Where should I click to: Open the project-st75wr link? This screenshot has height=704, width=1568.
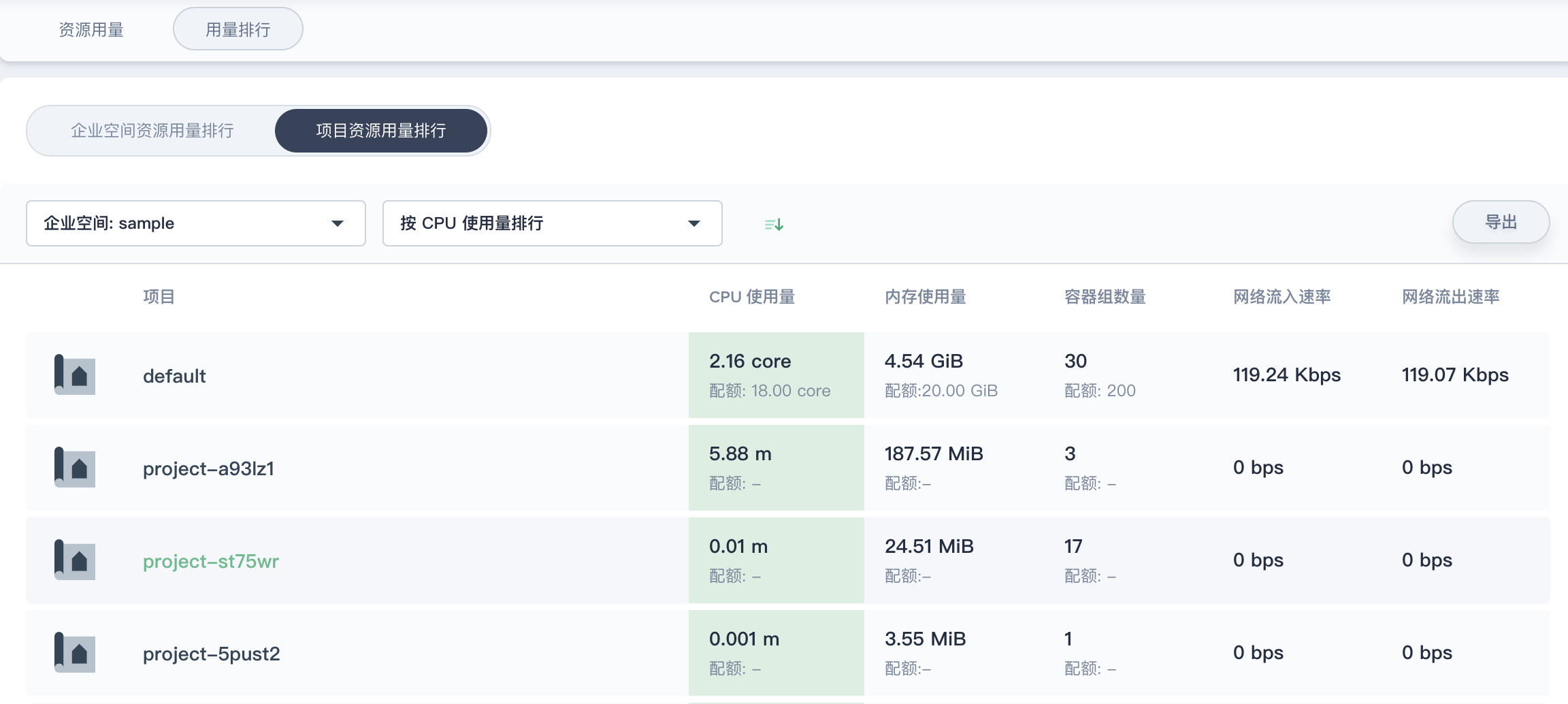pyautogui.click(x=211, y=561)
